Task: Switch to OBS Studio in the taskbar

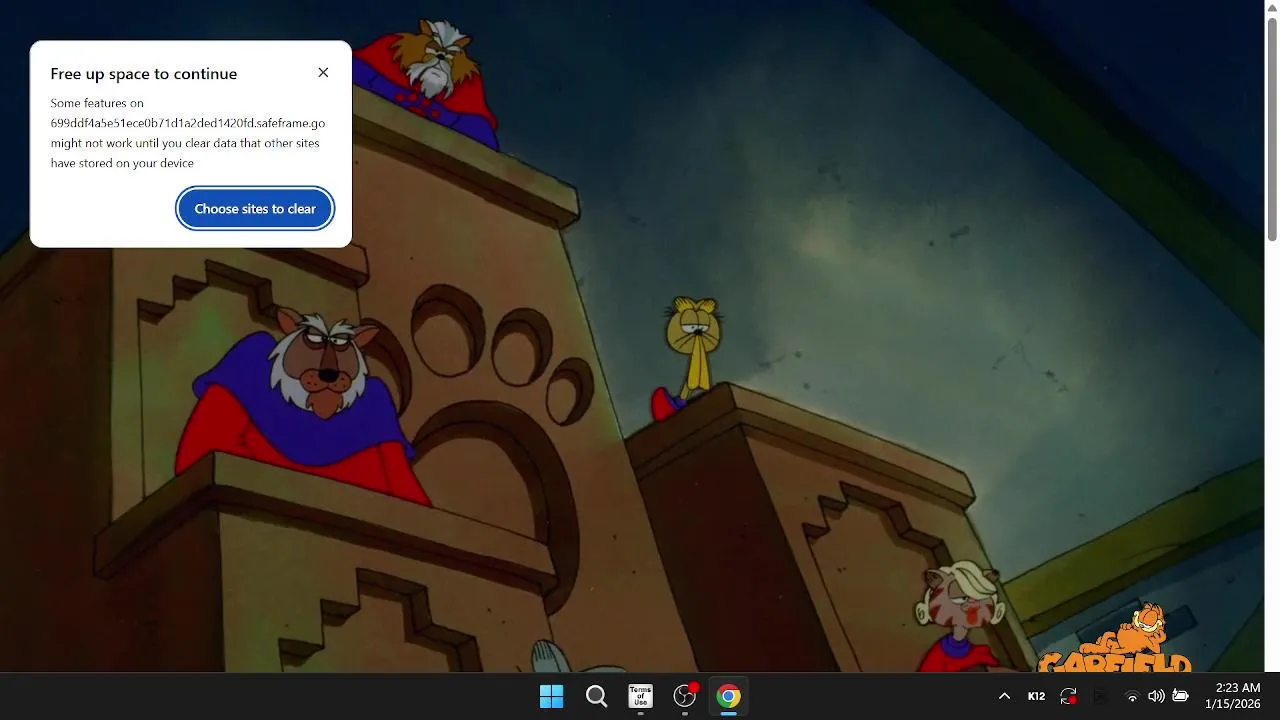Action: click(x=685, y=697)
